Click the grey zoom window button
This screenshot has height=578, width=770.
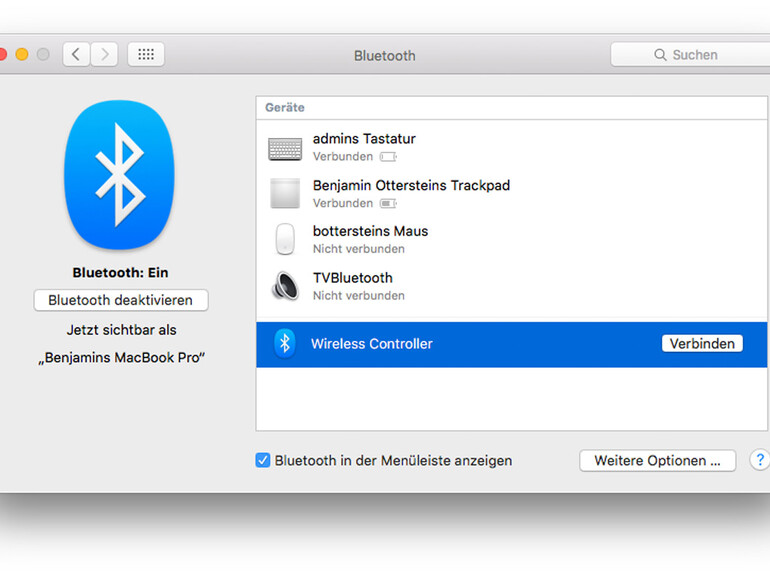coord(43,54)
